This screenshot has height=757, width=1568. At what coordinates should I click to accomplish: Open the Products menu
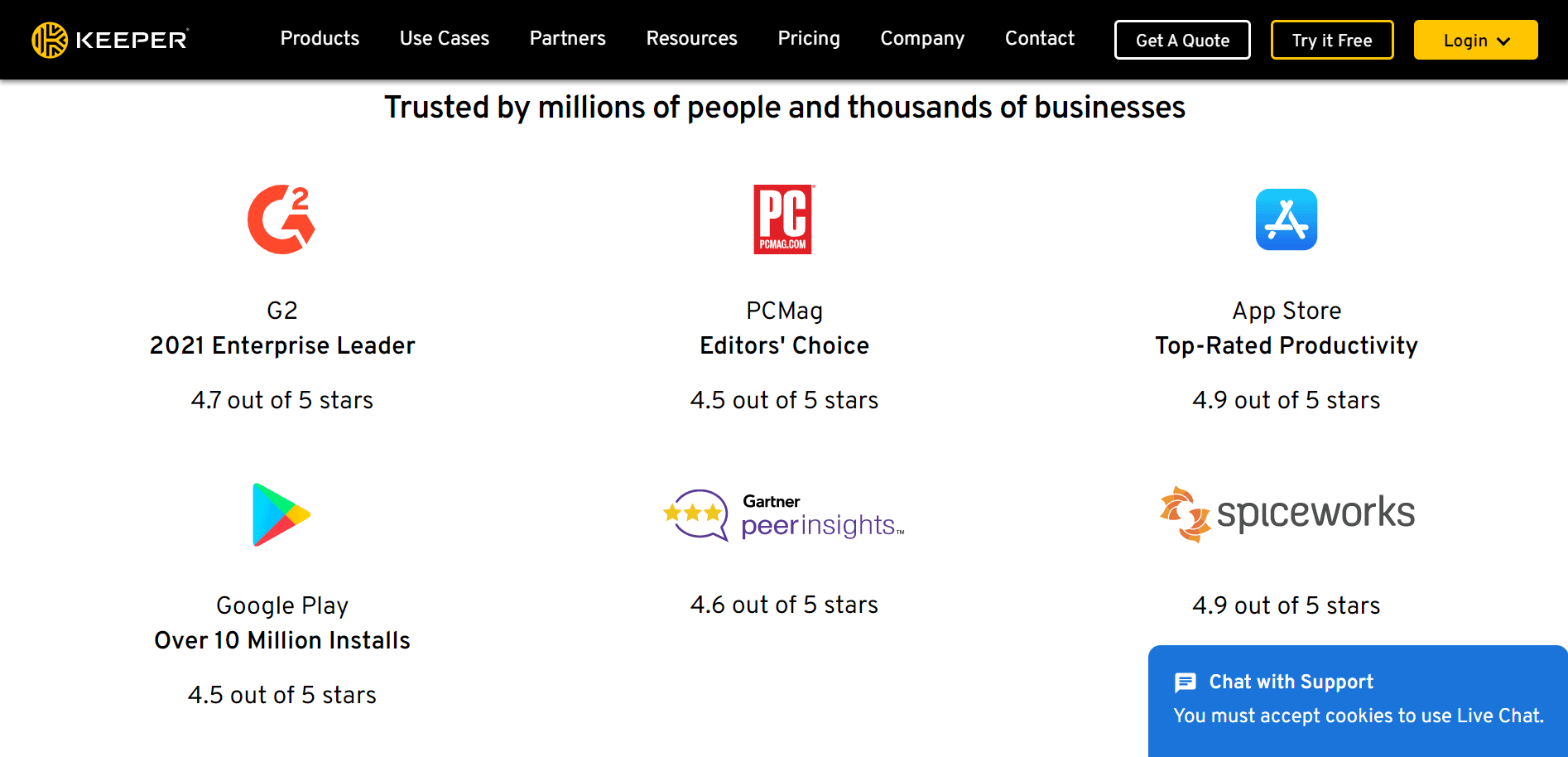click(x=320, y=38)
